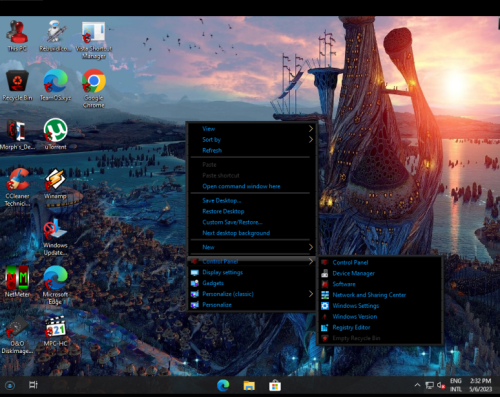Open Network and Sharing Center
The height and width of the screenshot is (397, 500).
pos(380,295)
